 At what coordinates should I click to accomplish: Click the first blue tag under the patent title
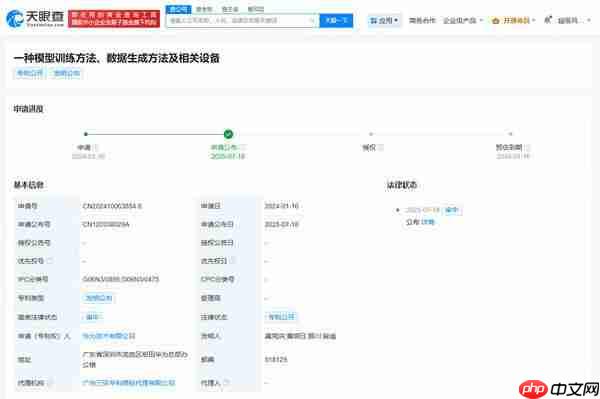point(29,73)
